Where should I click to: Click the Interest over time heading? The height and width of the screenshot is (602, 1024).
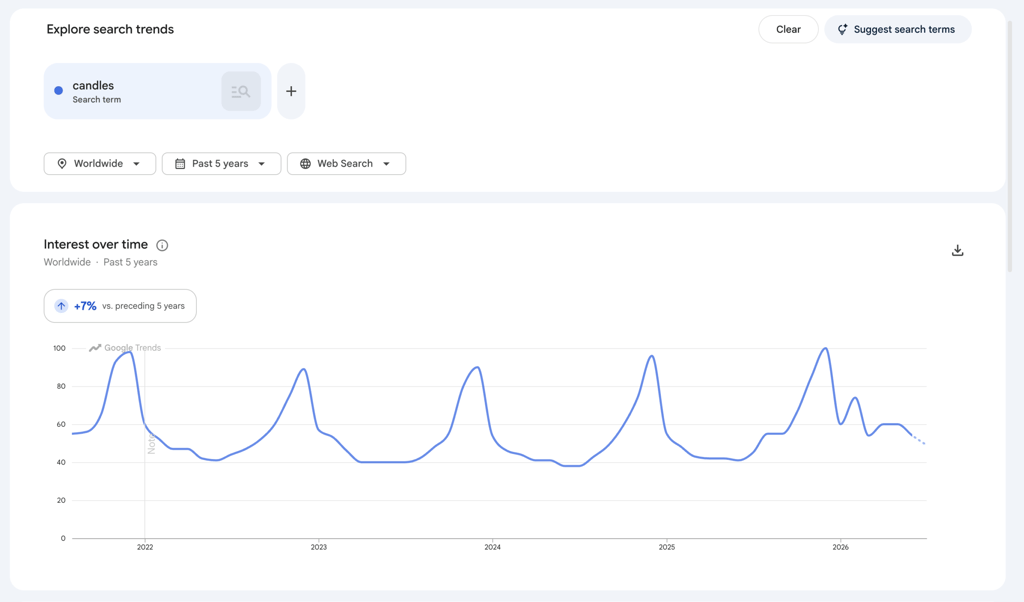tap(96, 244)
